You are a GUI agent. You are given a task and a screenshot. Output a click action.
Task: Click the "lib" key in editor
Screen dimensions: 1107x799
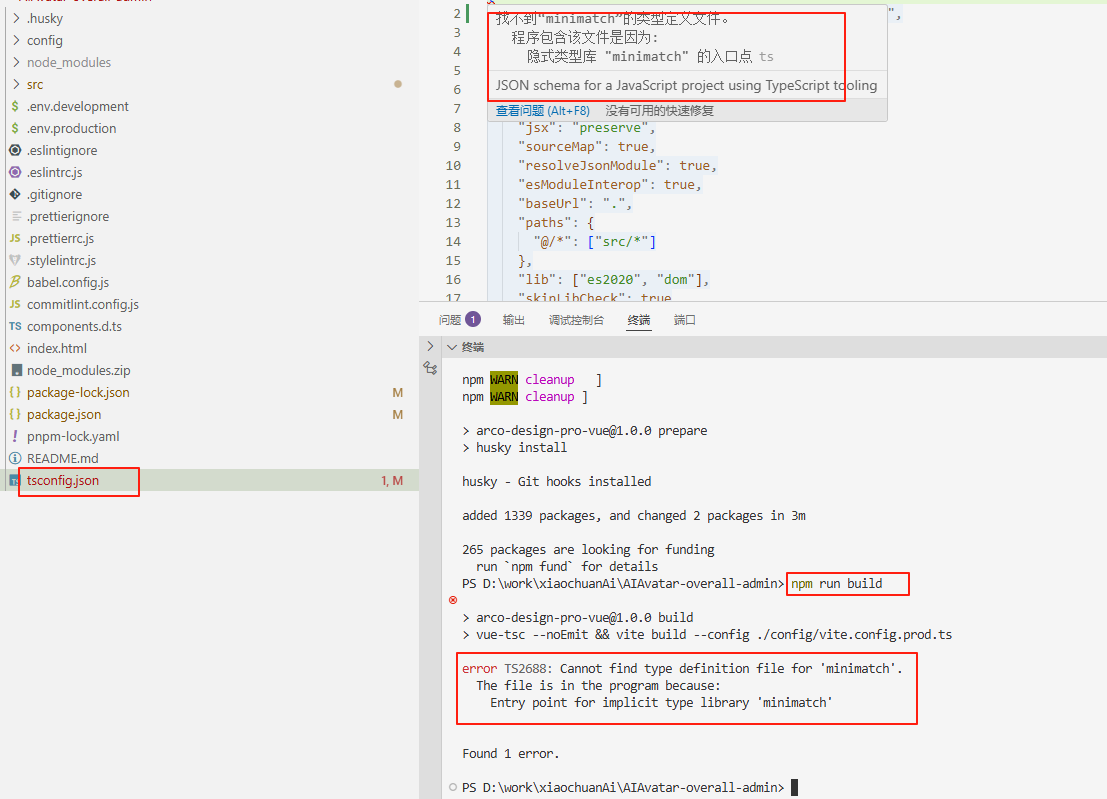(x=537, y=280)
